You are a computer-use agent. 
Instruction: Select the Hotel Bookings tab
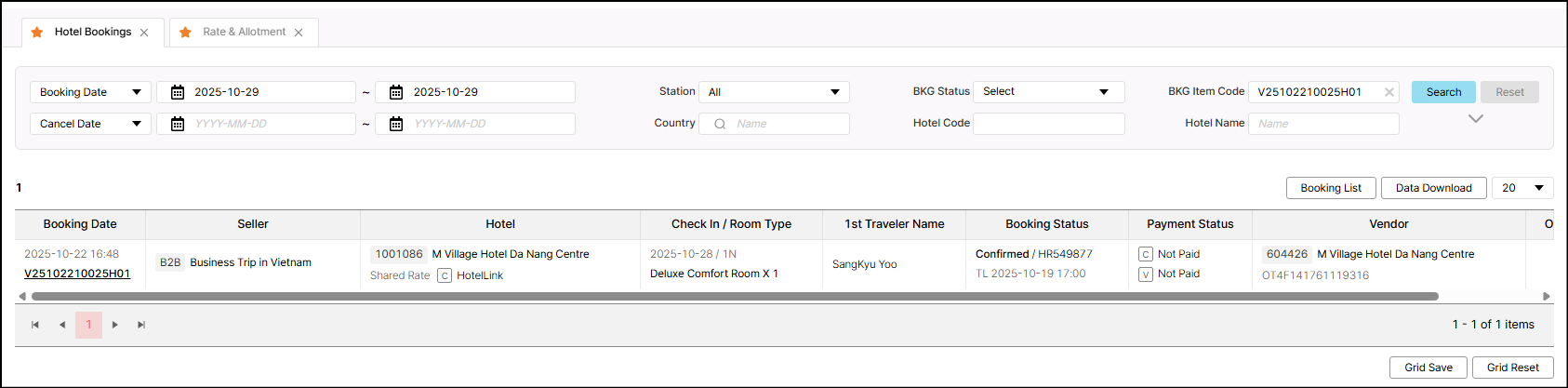92,32
